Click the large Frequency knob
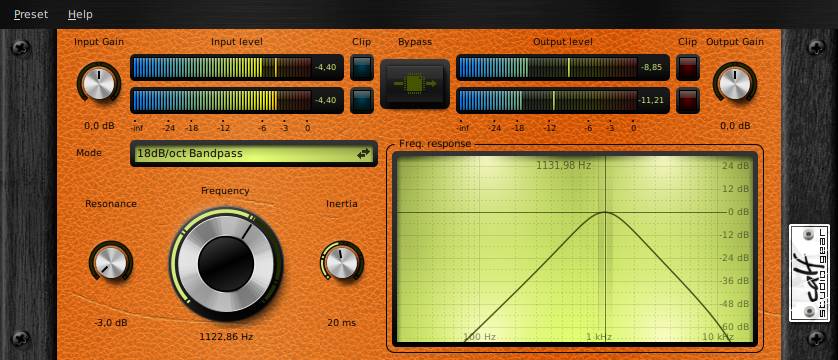This screenshot has width=838, height=360. (x=226, y=264)
